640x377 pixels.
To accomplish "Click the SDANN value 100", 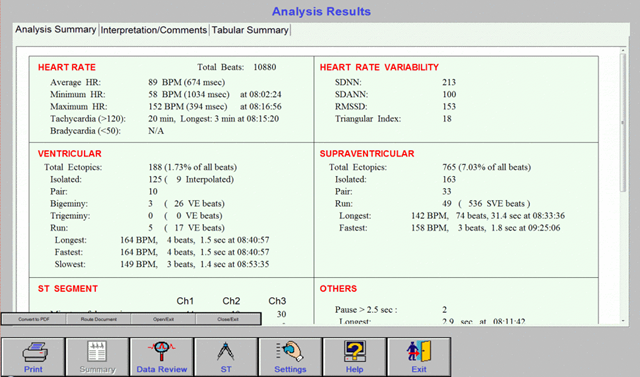I will (449, 94).
